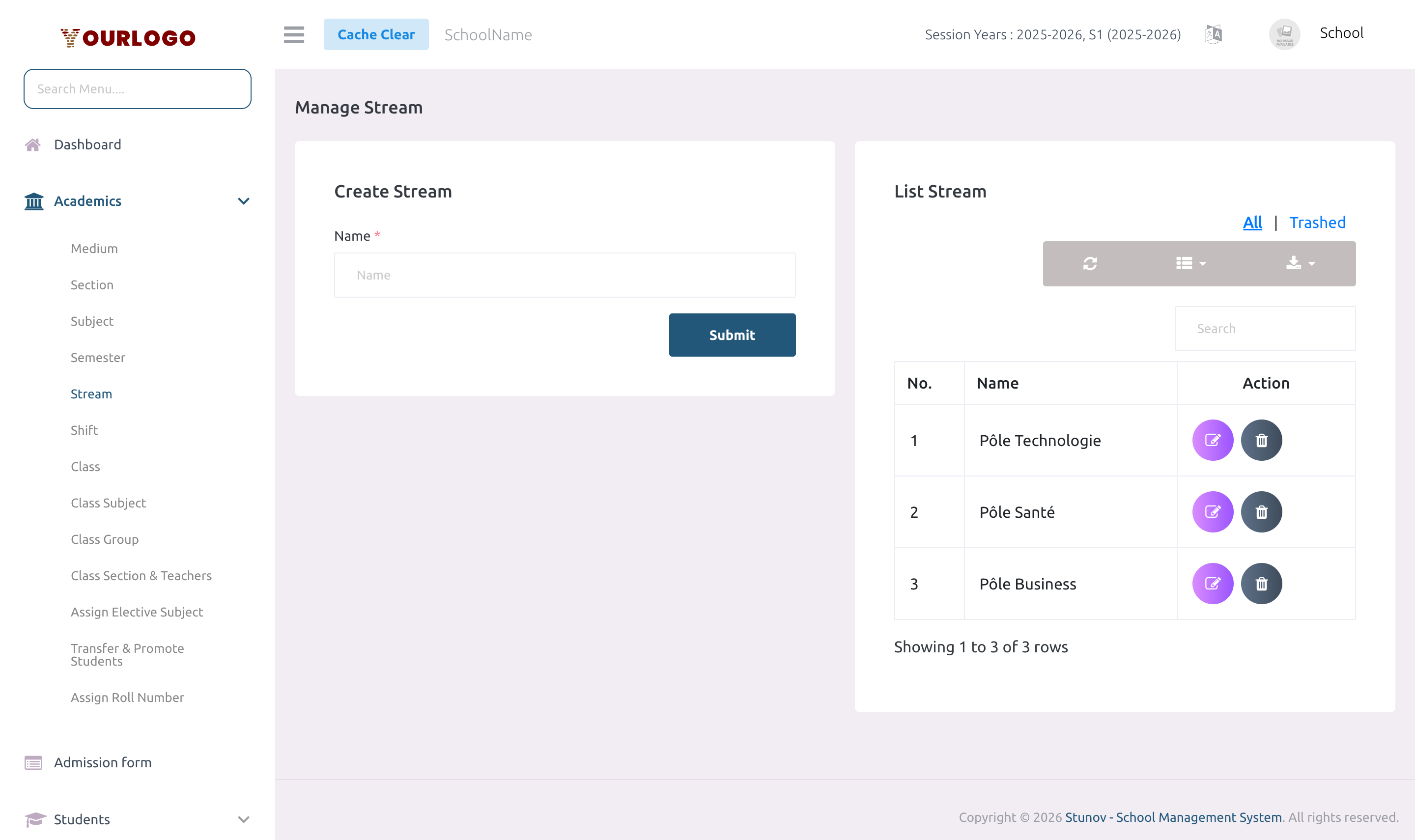1415x840 pixels.
Task: Switch to the Trashed stream view
Action: tap(1318, 223)
